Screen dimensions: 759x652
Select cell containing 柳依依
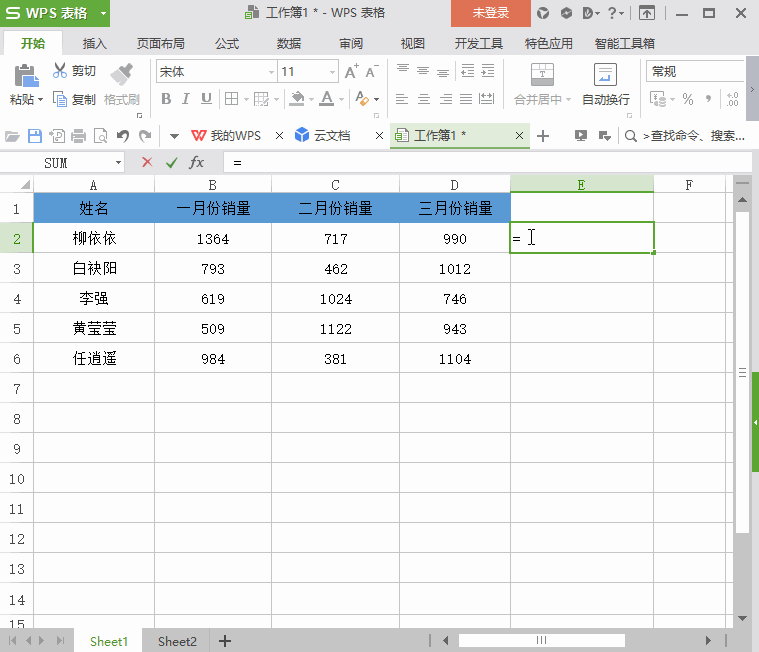pos(94,238)
